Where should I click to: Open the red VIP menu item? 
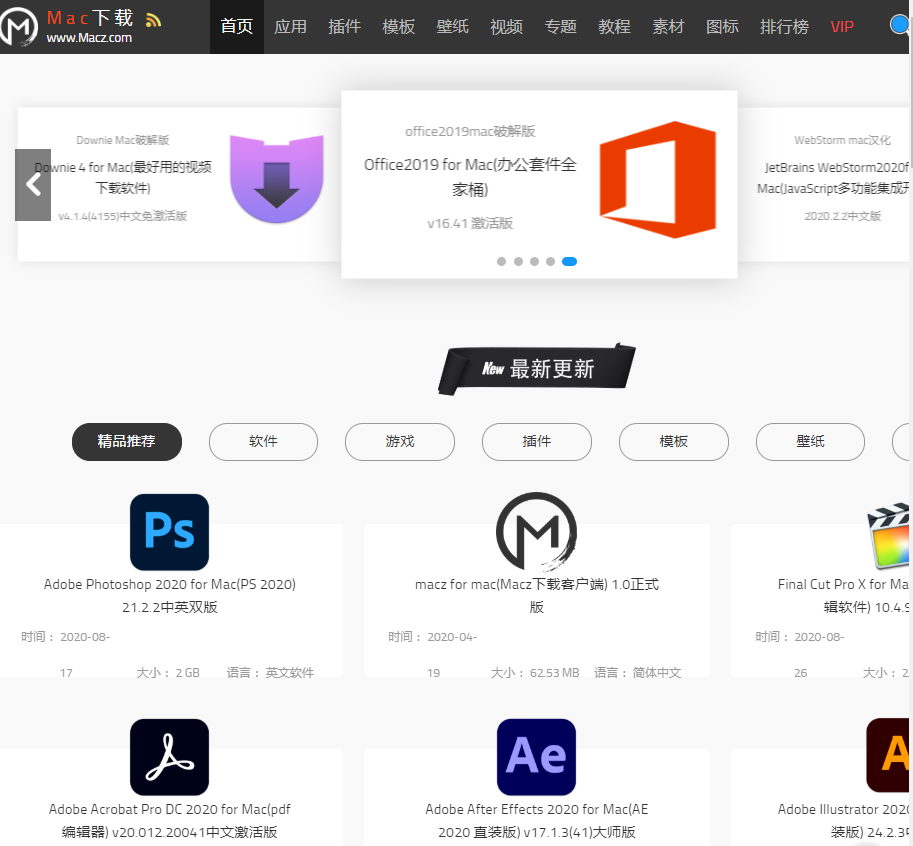(x=842, y=27)
